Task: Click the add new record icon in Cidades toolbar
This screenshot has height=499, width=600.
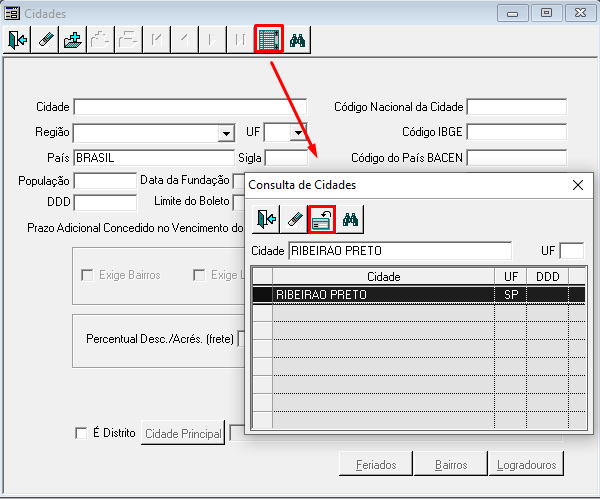Action: tap(73, 39)
